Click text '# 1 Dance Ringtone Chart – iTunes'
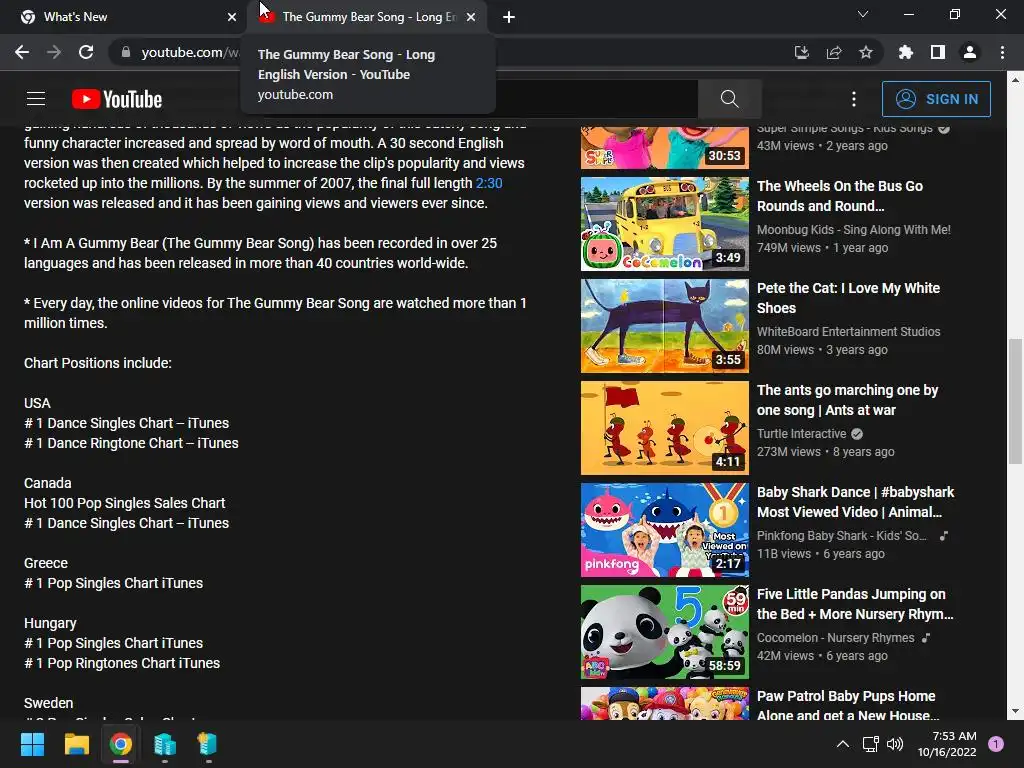1024x768 pixels. point(131,443)
